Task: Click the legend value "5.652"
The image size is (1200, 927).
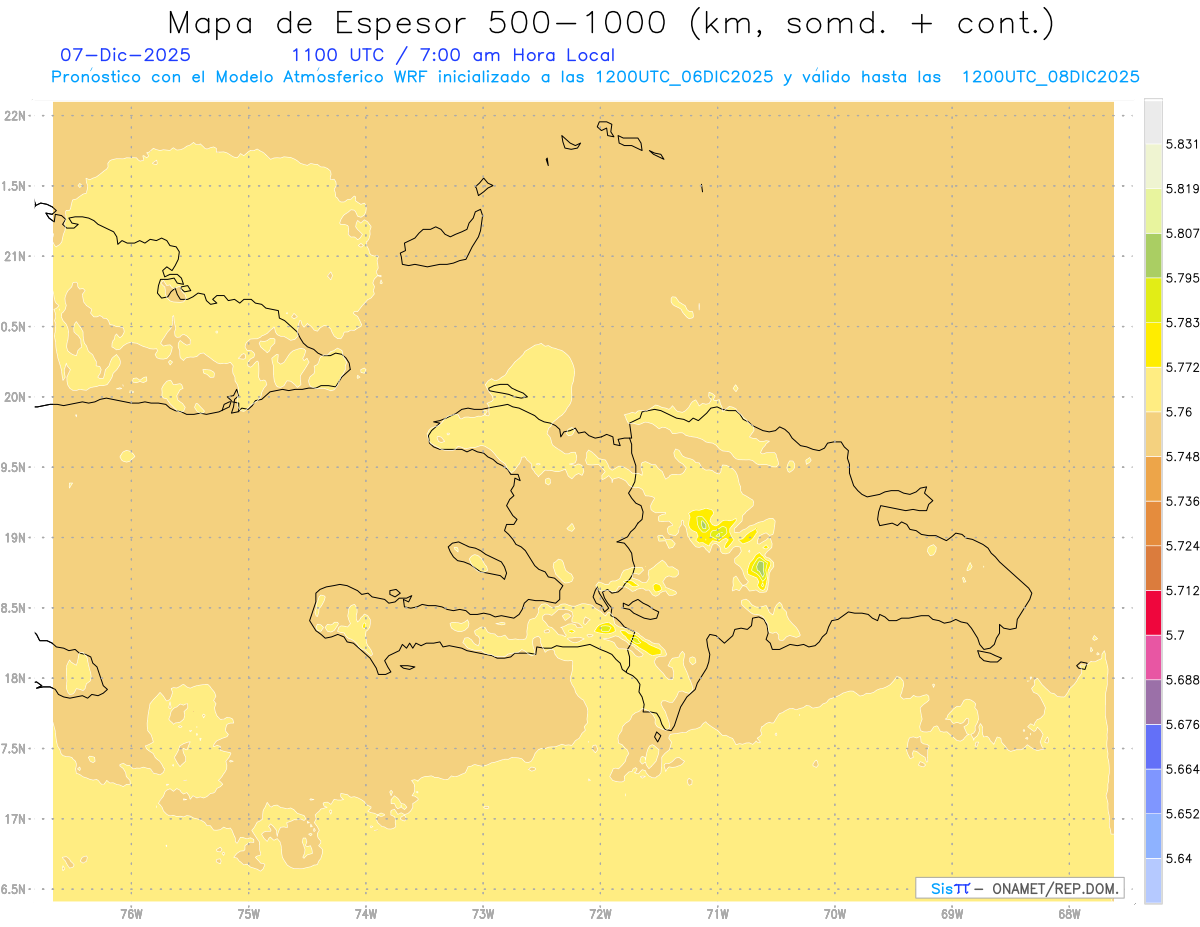Action: (1182, 814)
